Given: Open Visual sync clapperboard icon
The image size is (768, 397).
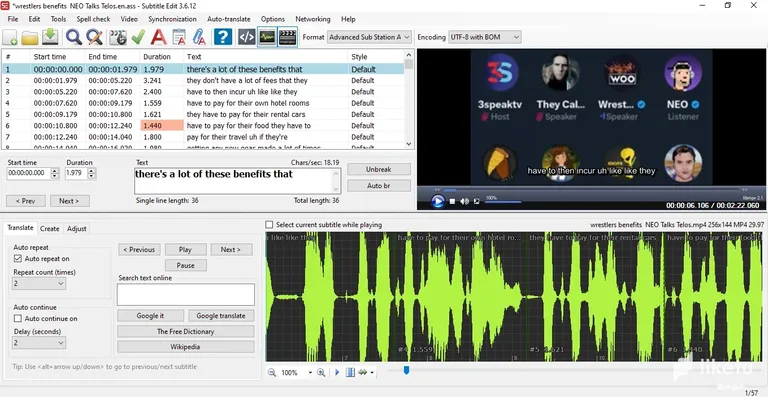Looking at the screenshot, I should tap(118, 37).
